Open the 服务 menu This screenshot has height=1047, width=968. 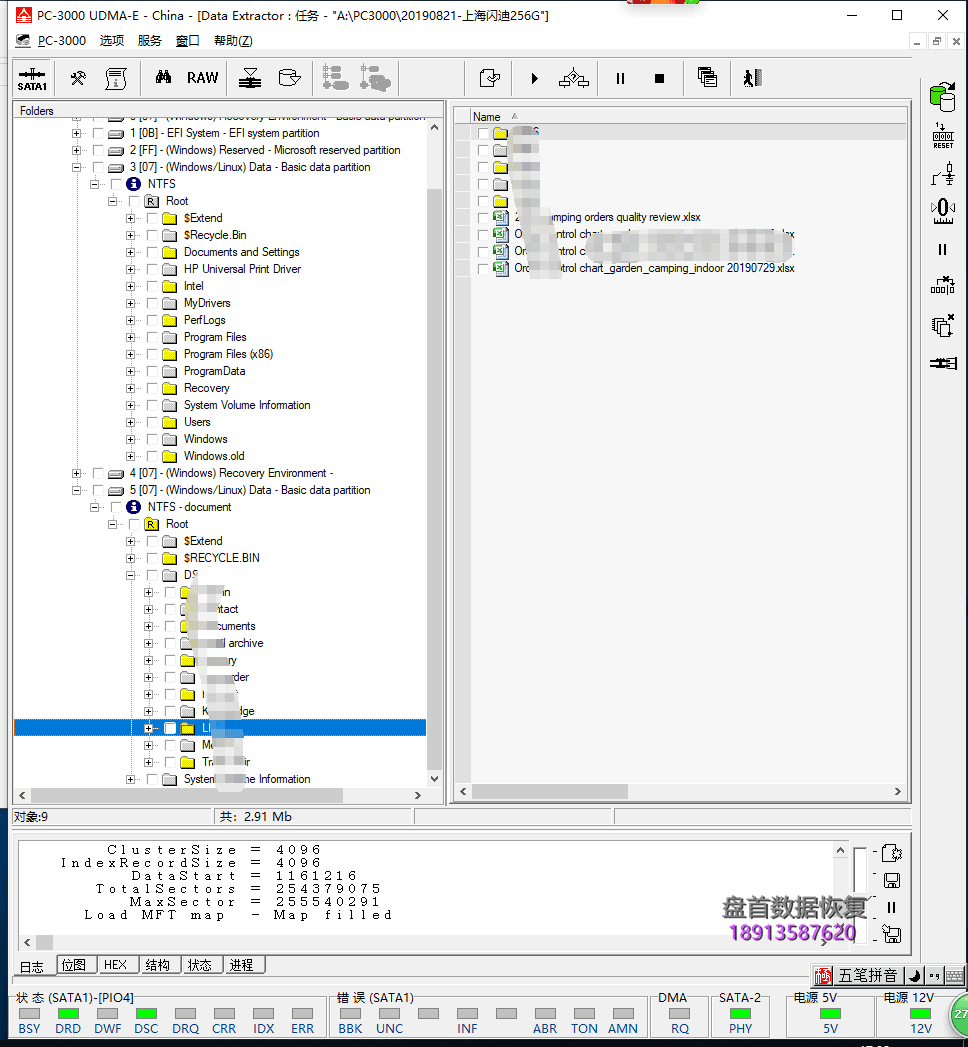pyautogui.click(x=150, y=41)
